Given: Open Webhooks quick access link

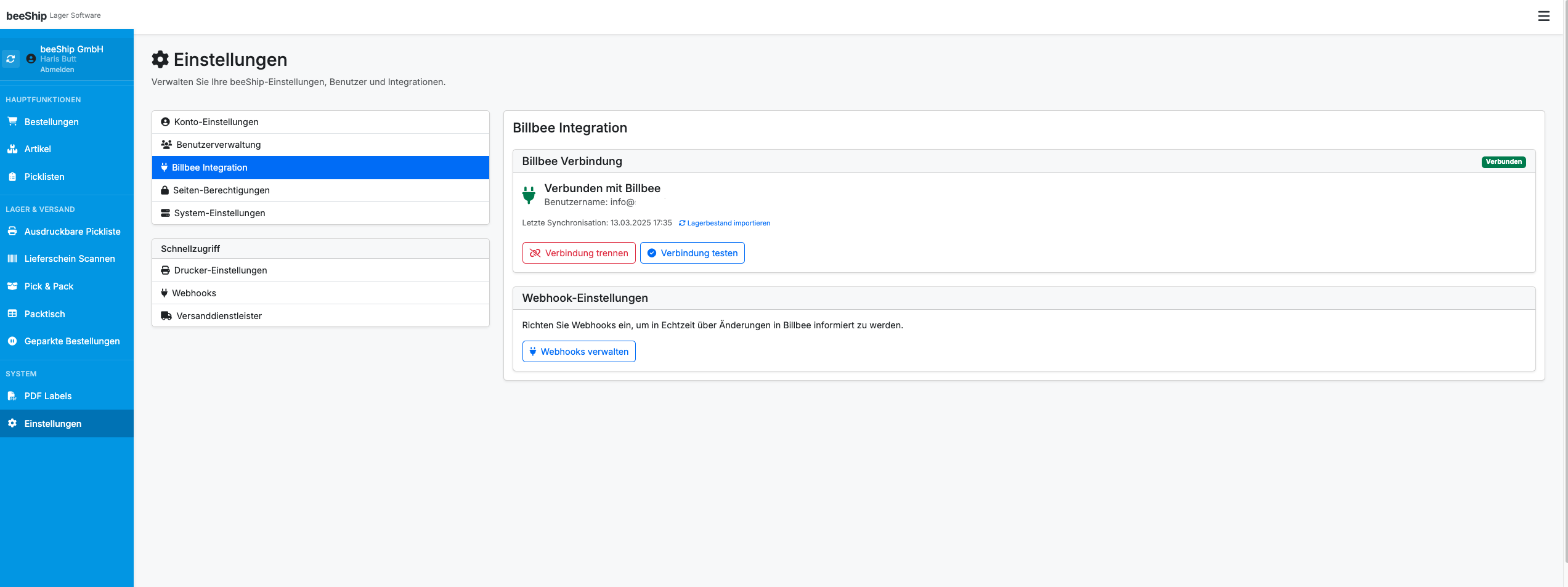Looking at the screenshot, I should [x=320, y=293].
